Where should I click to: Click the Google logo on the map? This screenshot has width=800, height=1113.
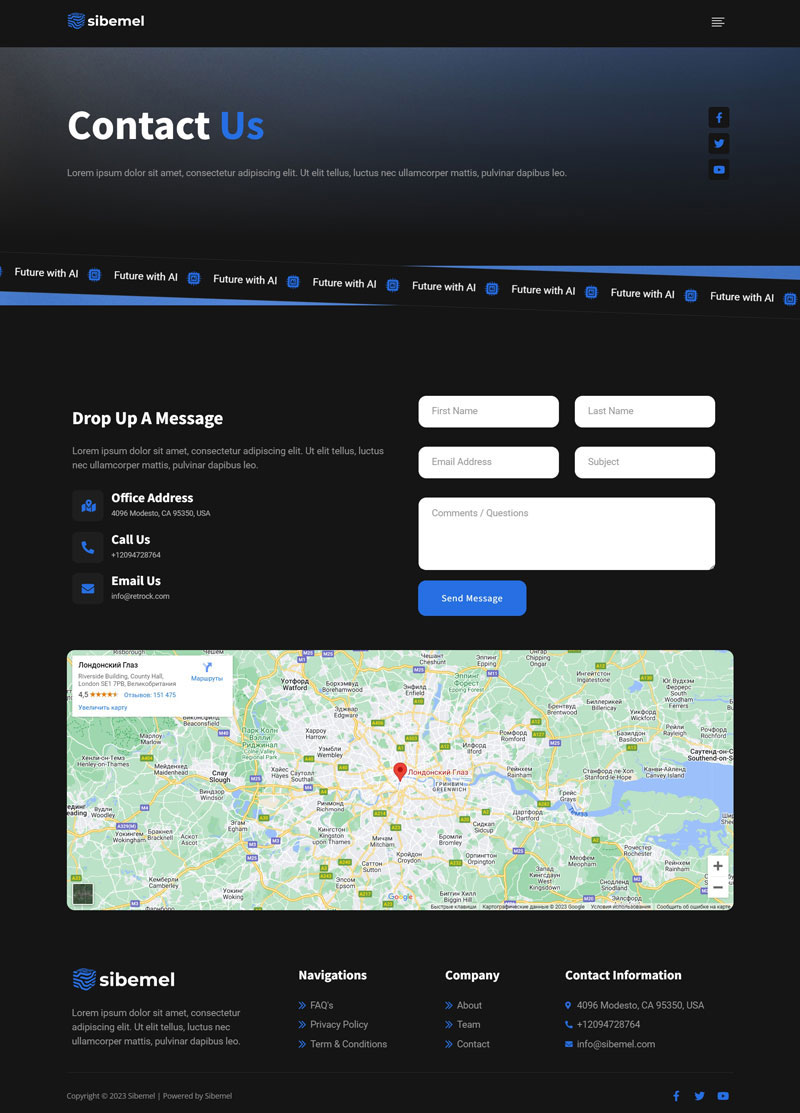[400, 897]
